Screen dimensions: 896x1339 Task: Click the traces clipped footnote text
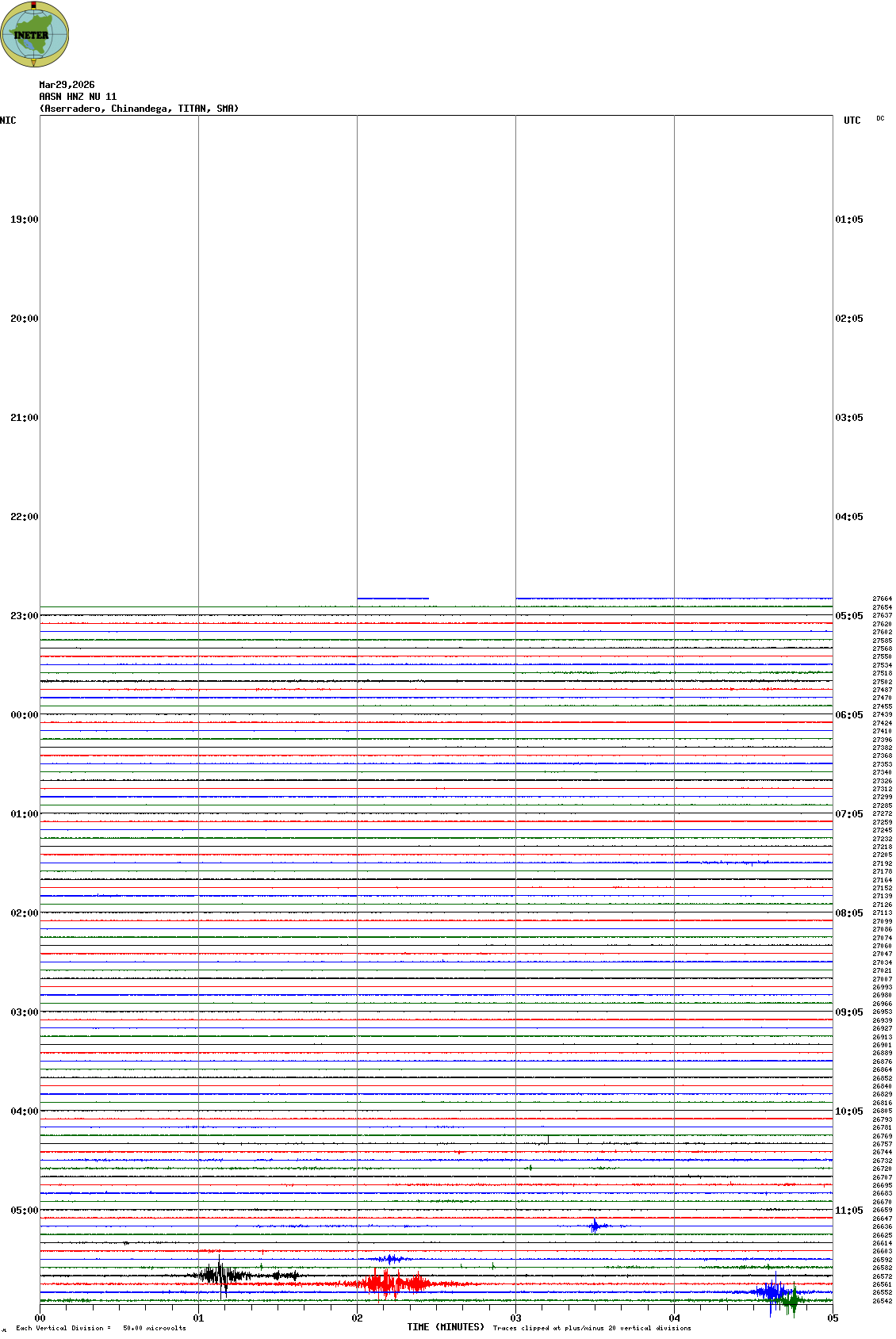(592, 1328)
